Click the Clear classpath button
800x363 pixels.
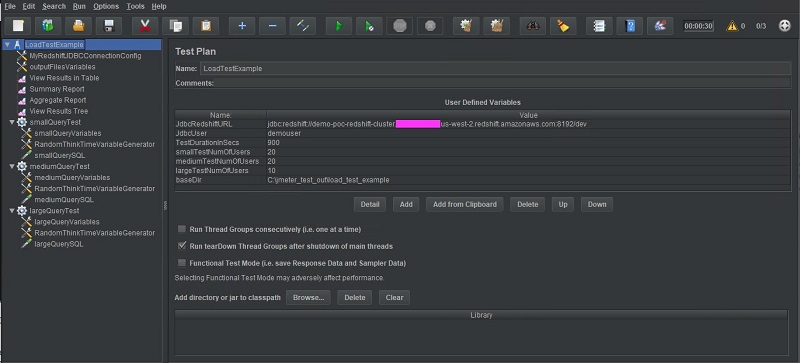(x=394, y=298)
